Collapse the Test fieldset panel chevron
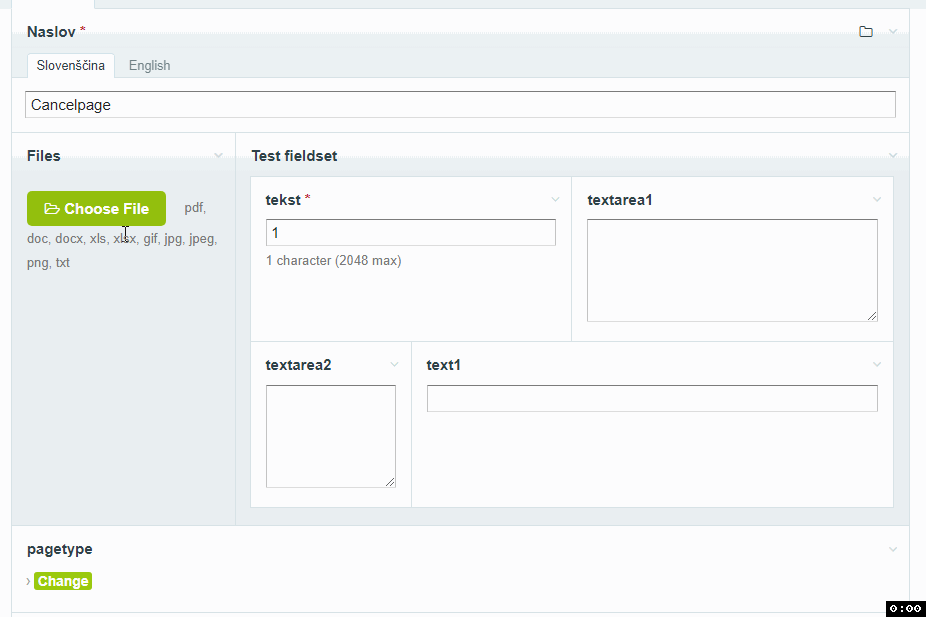This screenshot has width=926, height=617. click(x=892, y=156)
